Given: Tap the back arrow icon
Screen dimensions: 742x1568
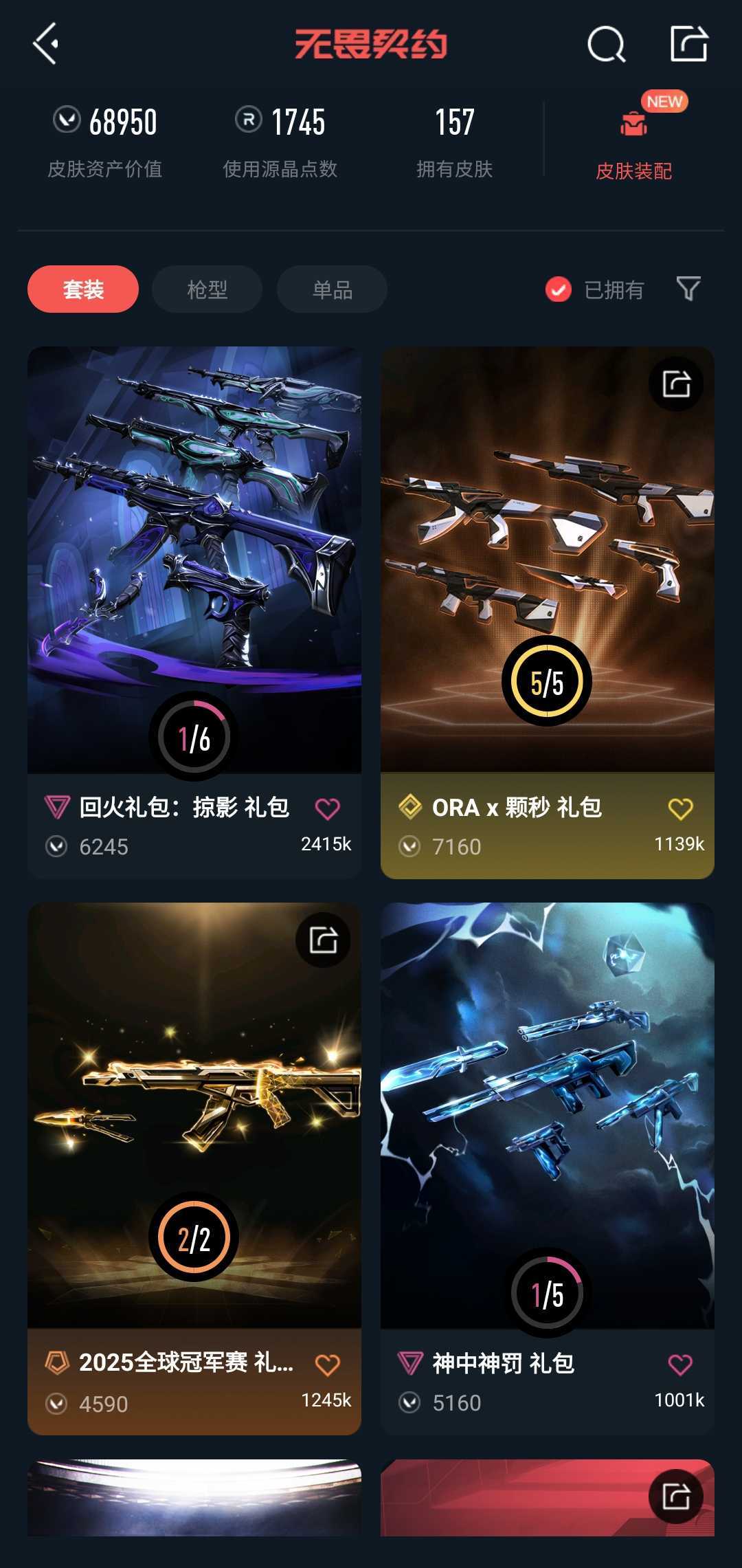Looking at the screenshot, I should pos(45,44).
